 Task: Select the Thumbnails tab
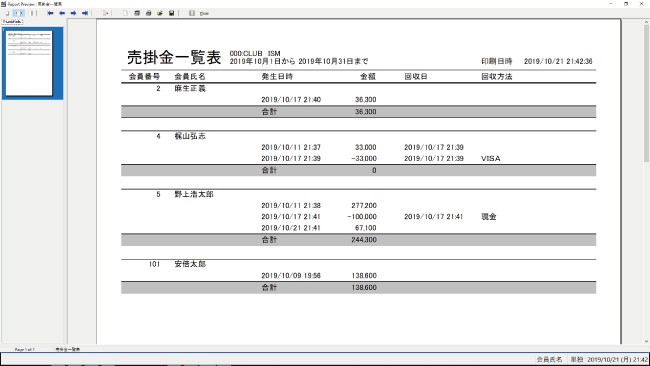pyautogui.click(x=12, y=22)
